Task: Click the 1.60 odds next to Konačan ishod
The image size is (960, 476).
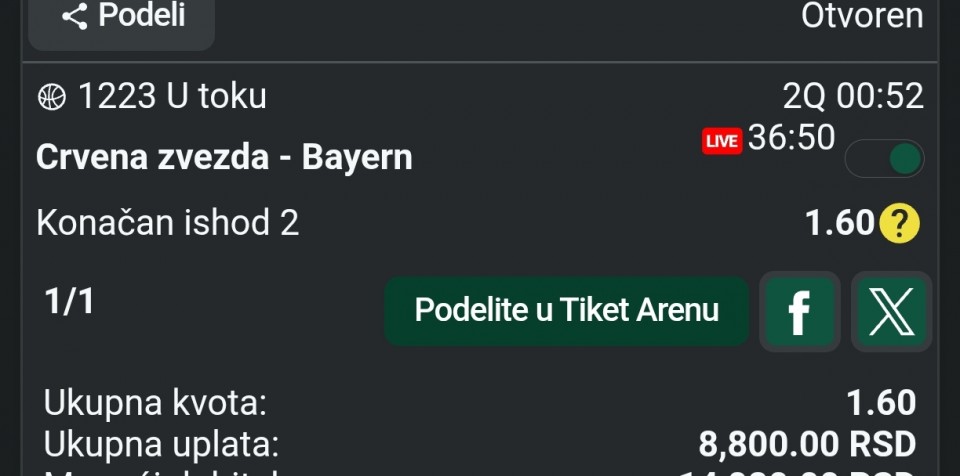Action: (840, 224)
